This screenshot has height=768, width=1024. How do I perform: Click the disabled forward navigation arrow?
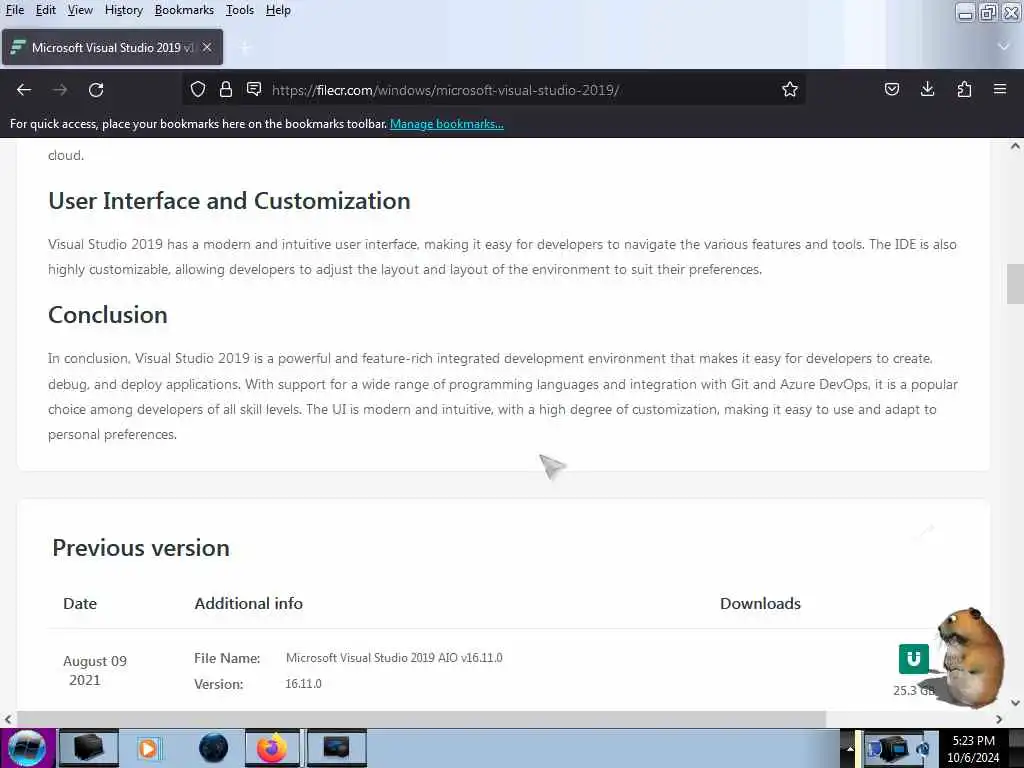coord(60,89)
